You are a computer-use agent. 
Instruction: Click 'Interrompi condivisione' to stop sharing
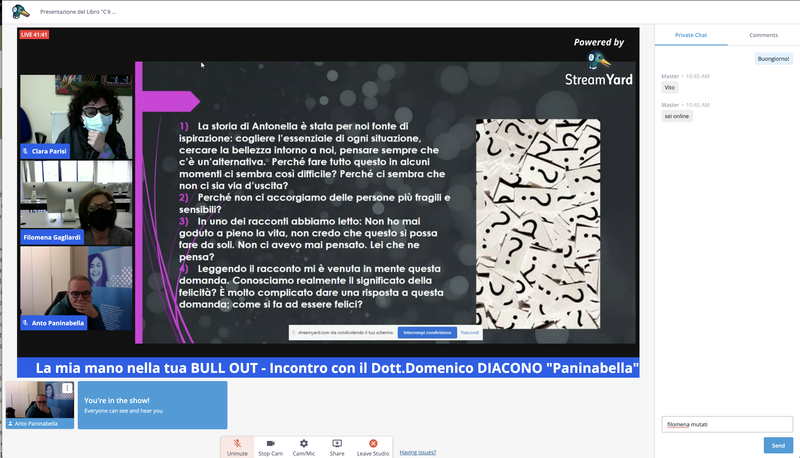click(x=428, y=333)
